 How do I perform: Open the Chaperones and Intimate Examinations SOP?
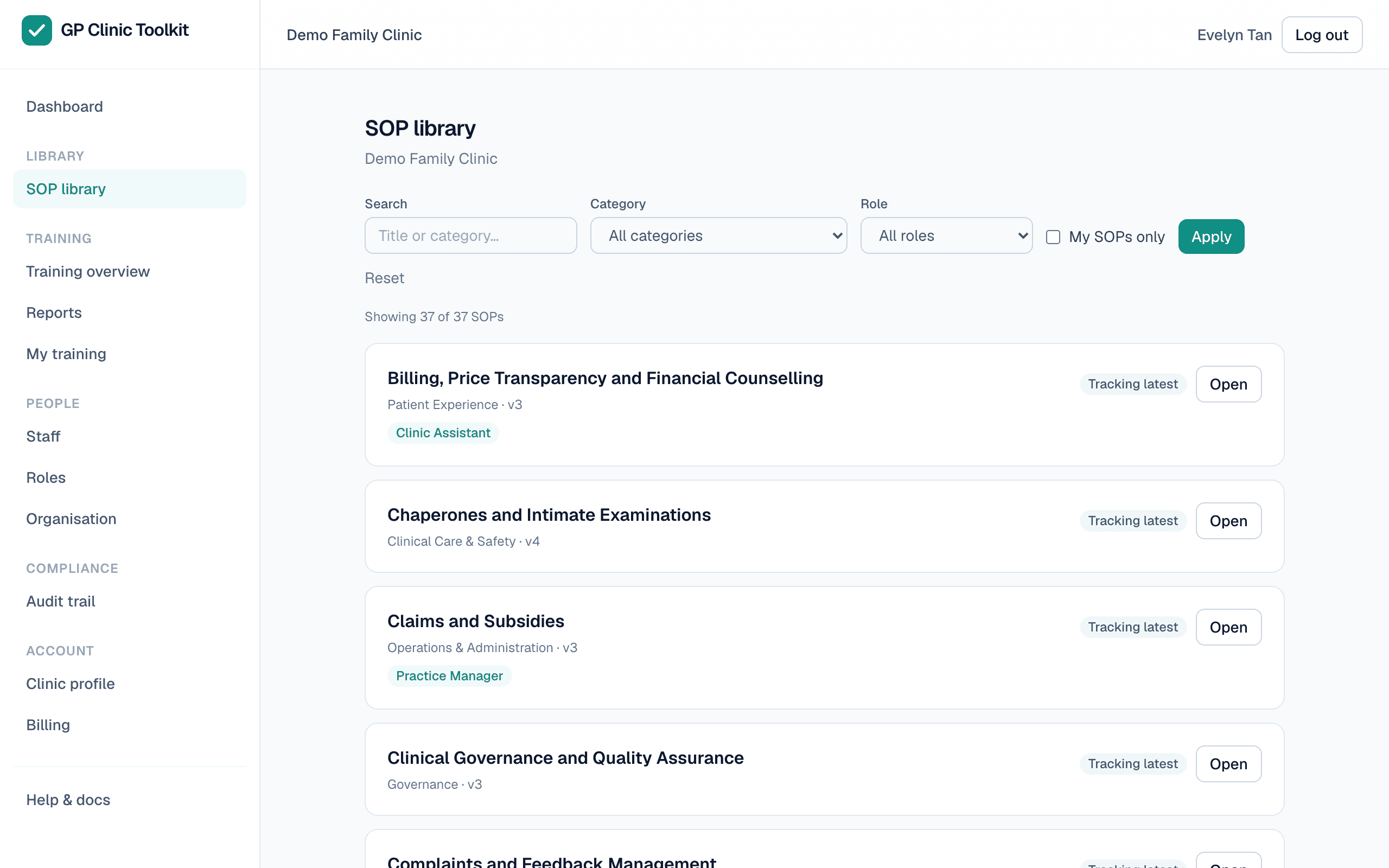point(1228,521)
